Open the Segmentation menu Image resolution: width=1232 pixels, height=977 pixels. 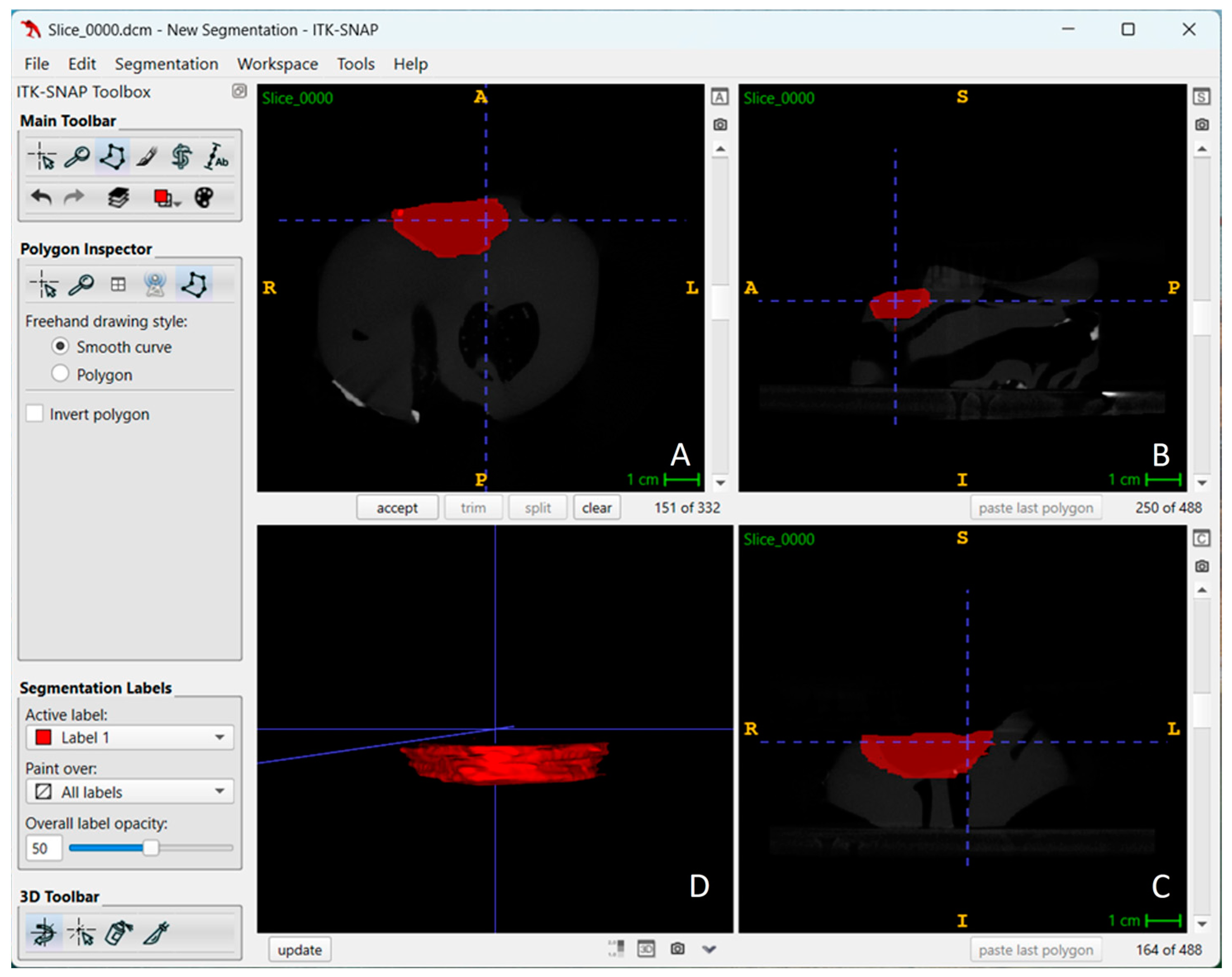click(166, 64)
